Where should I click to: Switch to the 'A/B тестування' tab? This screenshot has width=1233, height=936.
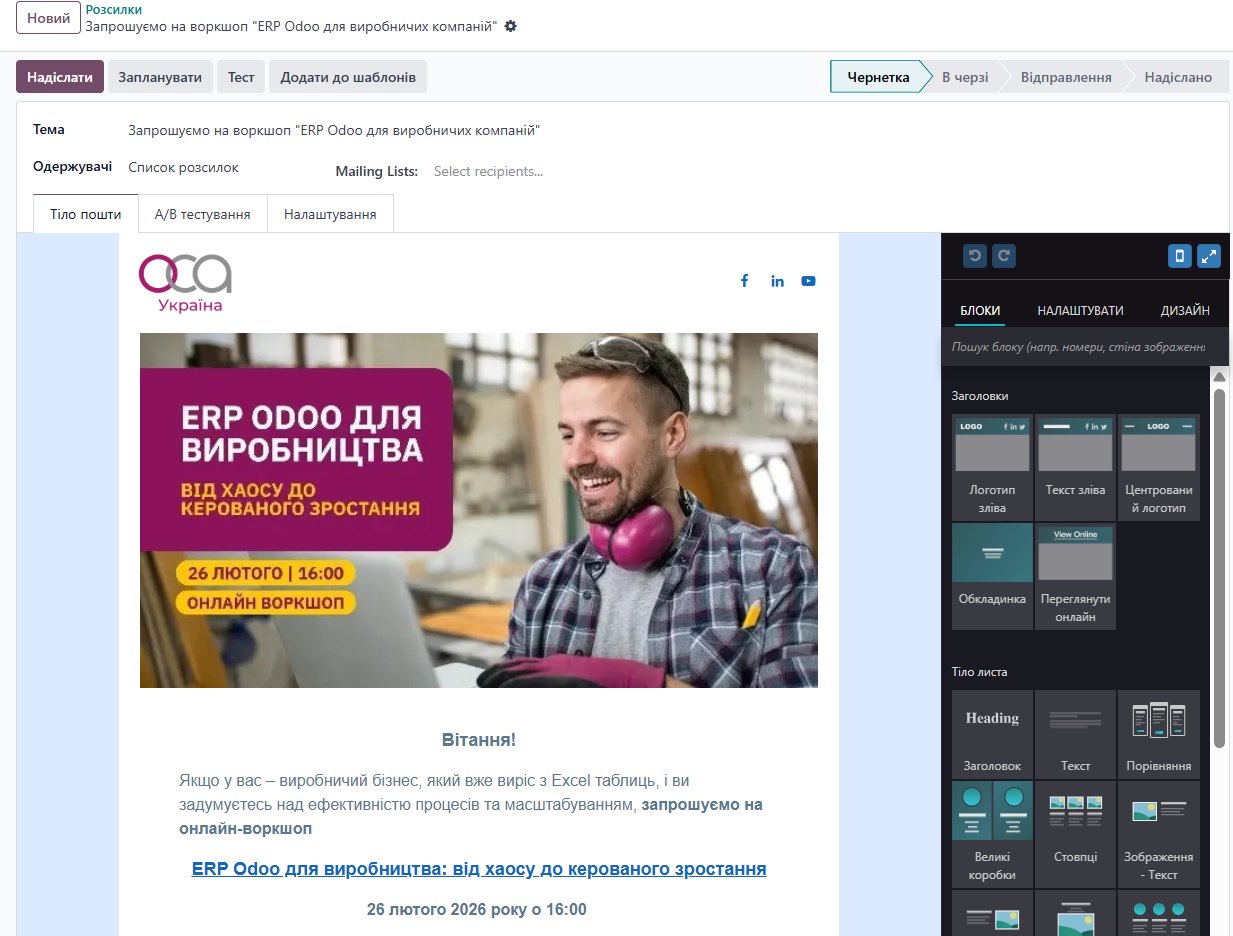[202, 214]
